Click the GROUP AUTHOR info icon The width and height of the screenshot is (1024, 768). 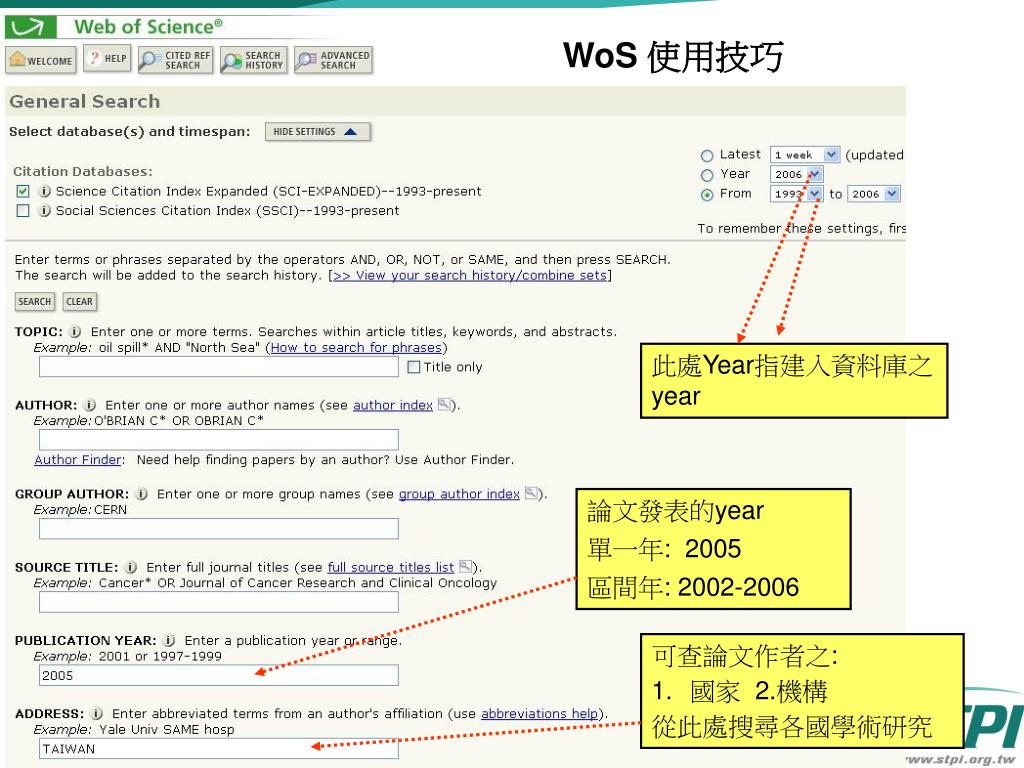pos(141,494)
